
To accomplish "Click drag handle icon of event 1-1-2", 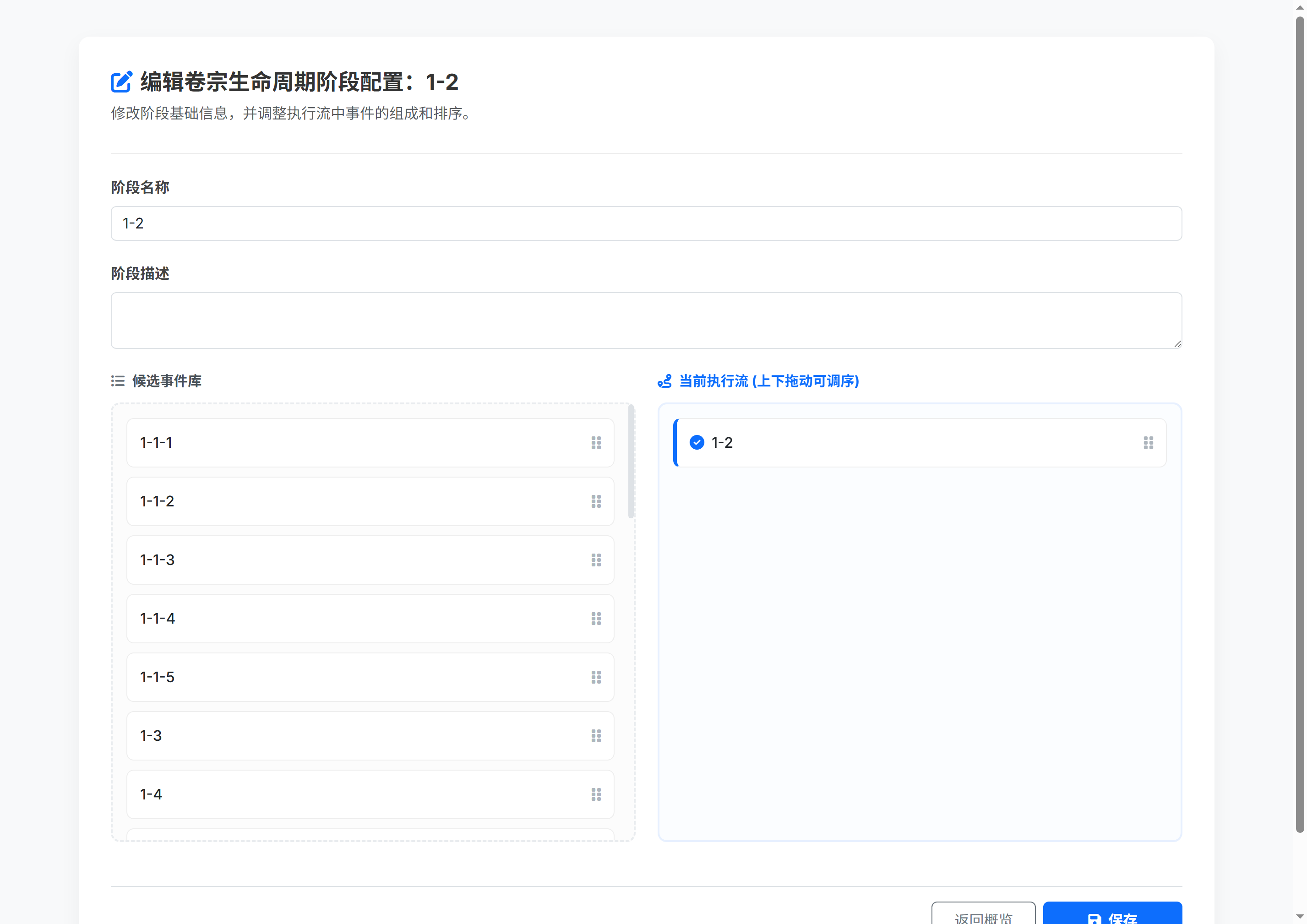I will pos(596,501).
